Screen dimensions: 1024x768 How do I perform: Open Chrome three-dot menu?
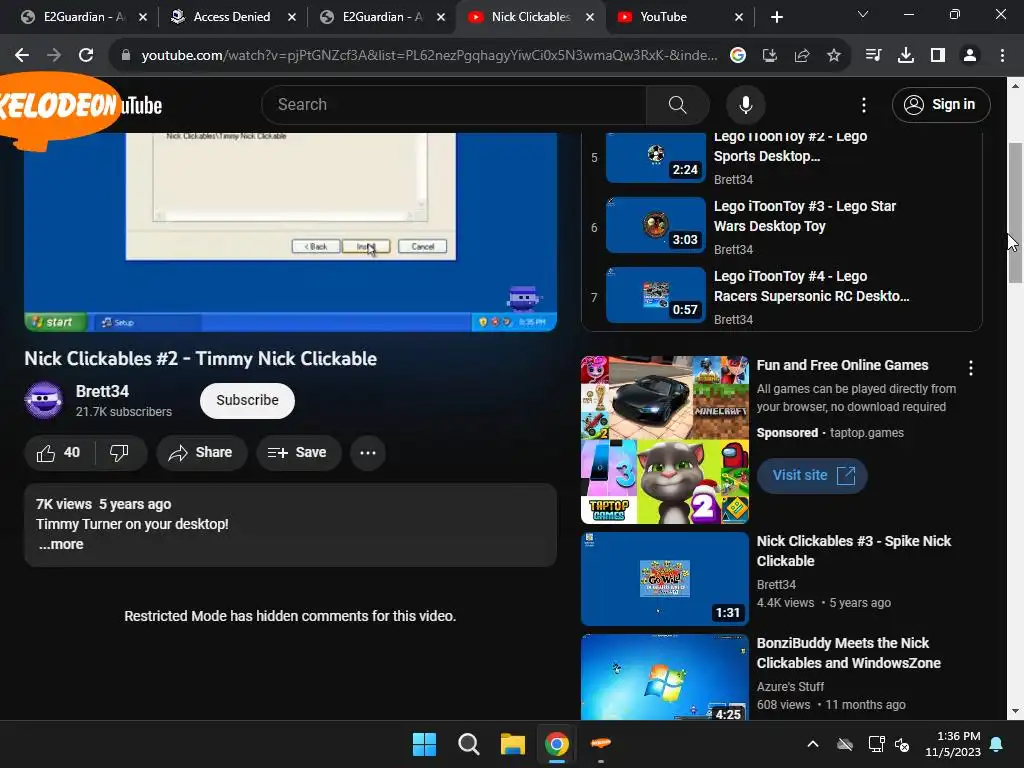tap(1002, 56)
